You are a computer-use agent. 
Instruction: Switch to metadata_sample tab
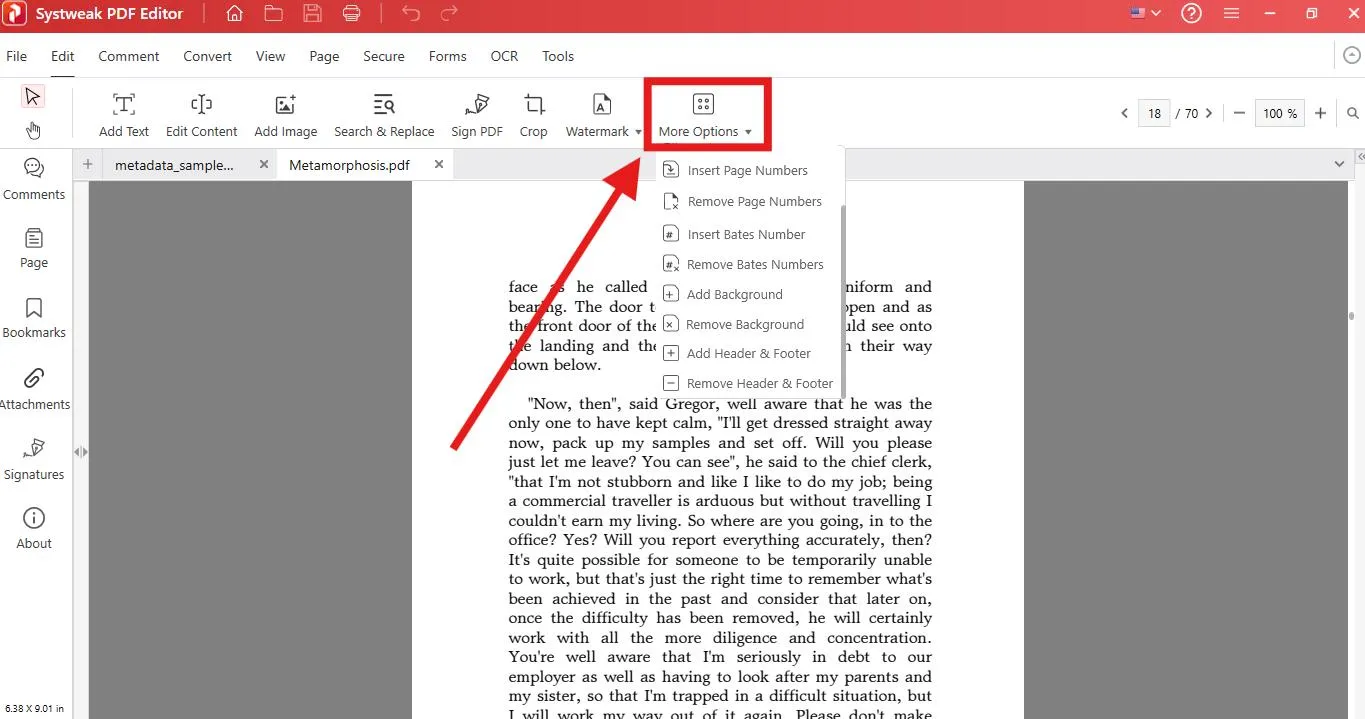[174, 165]
